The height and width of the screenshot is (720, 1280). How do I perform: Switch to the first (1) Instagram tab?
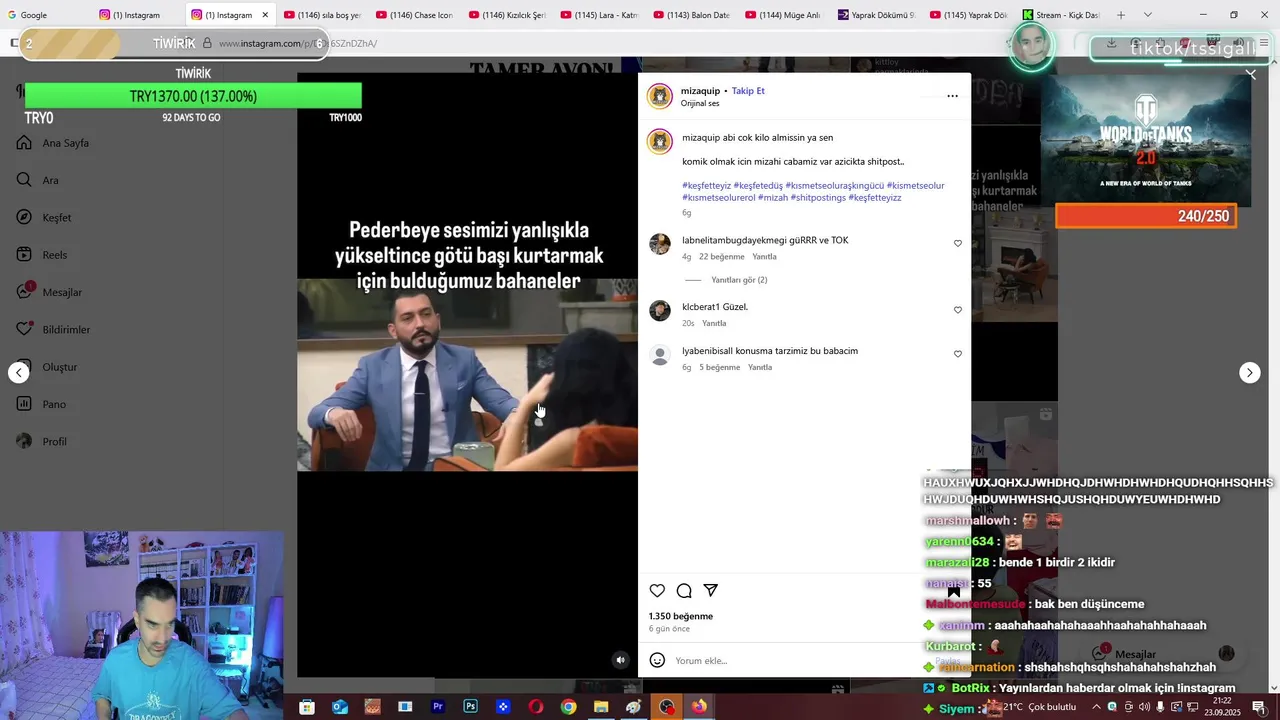tap(137, 15)
